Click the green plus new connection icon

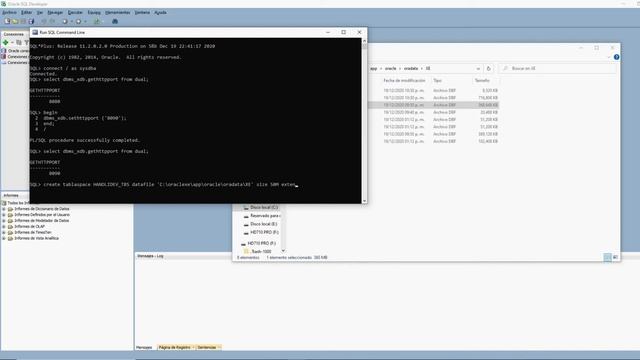coord(6,42)
